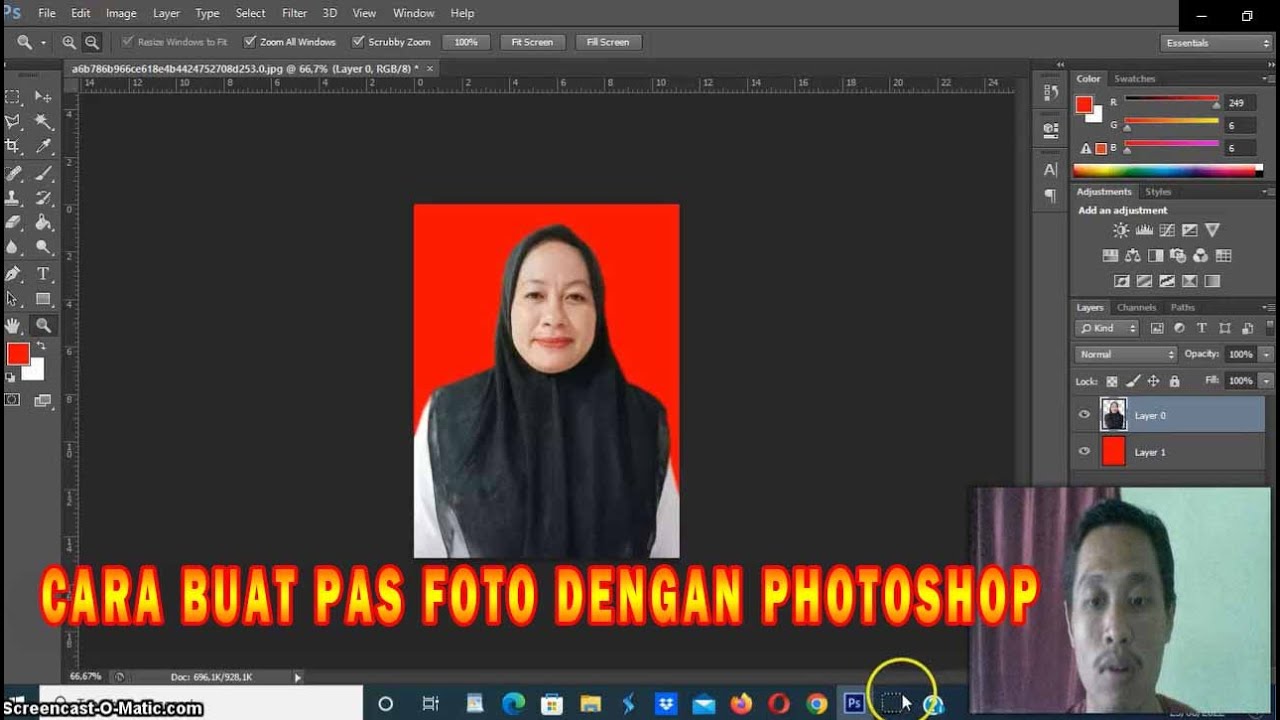Screen dimensions: 1280x720
Task: Open the Essentials workspace dropdown
Action: [x=1216, y=43]
